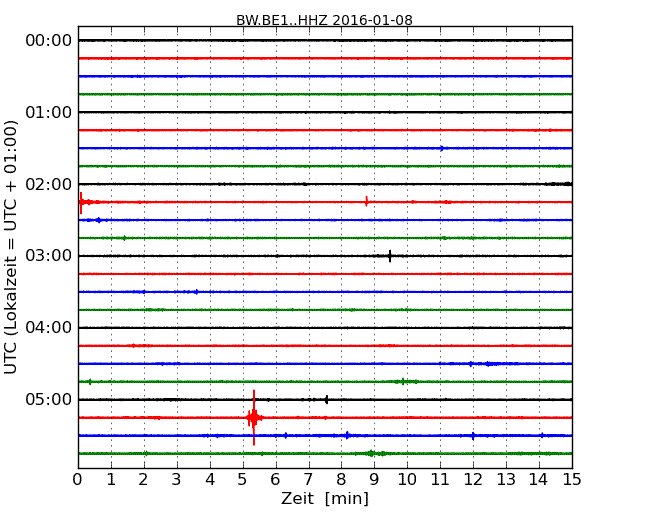Image resolution: width=650 pixels, height=520 pixels.
Task: Select x-axis tick label 12
Action: 473,480
